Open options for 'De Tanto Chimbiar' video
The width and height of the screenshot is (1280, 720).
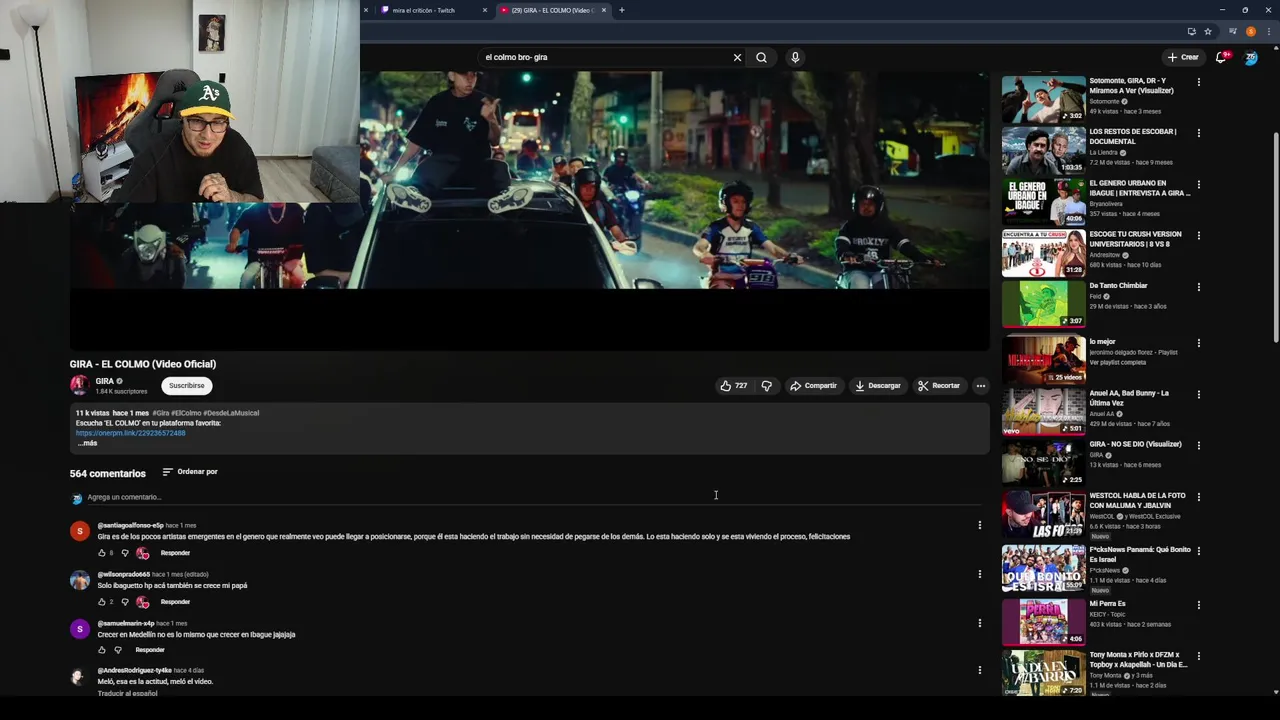[x=1198, y=287]
